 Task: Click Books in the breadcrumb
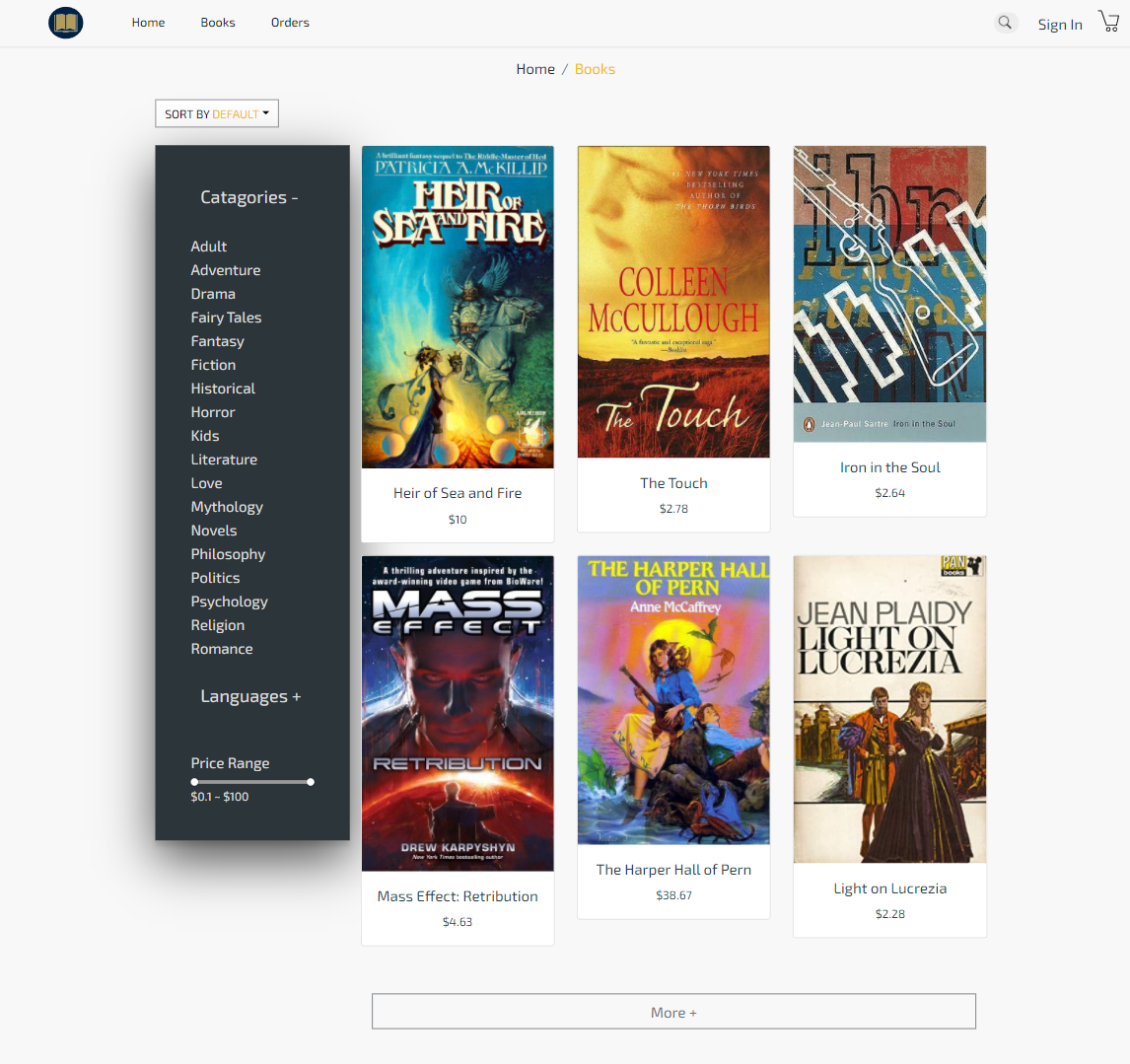[595, 69]
